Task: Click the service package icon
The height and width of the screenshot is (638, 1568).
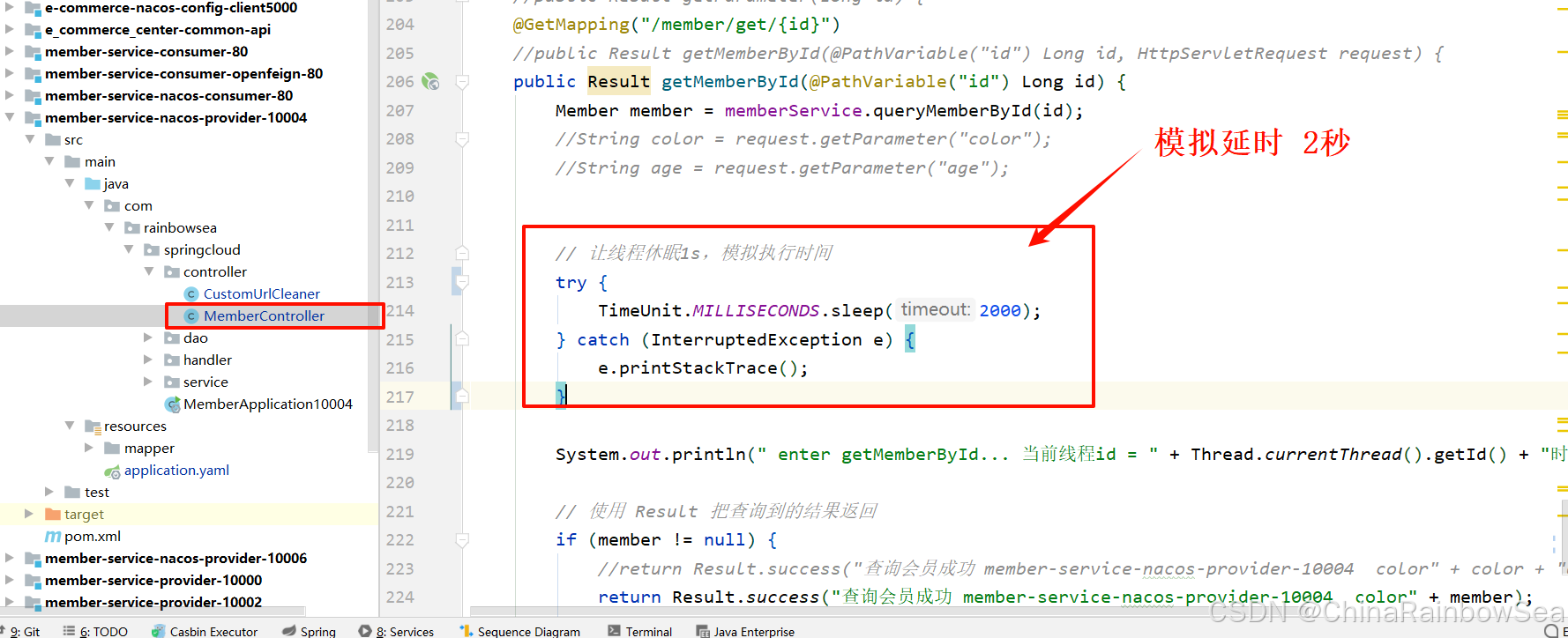Action: [172, 382]
